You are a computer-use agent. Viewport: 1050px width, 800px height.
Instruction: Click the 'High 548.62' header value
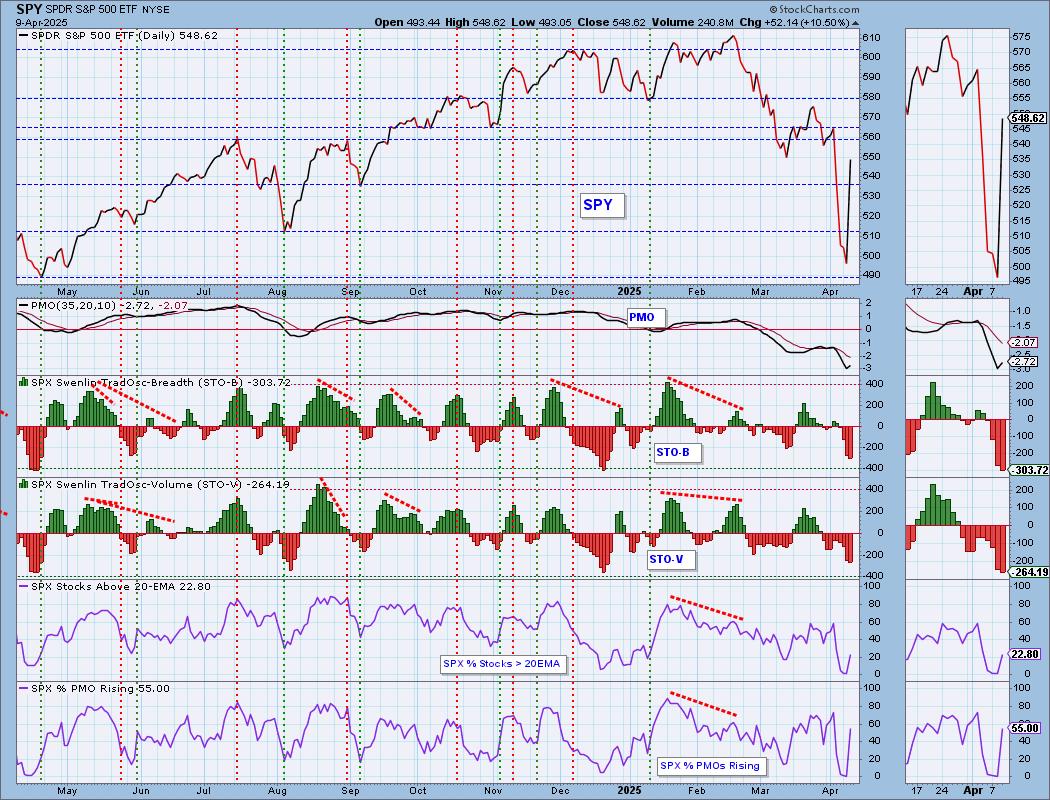475,22
